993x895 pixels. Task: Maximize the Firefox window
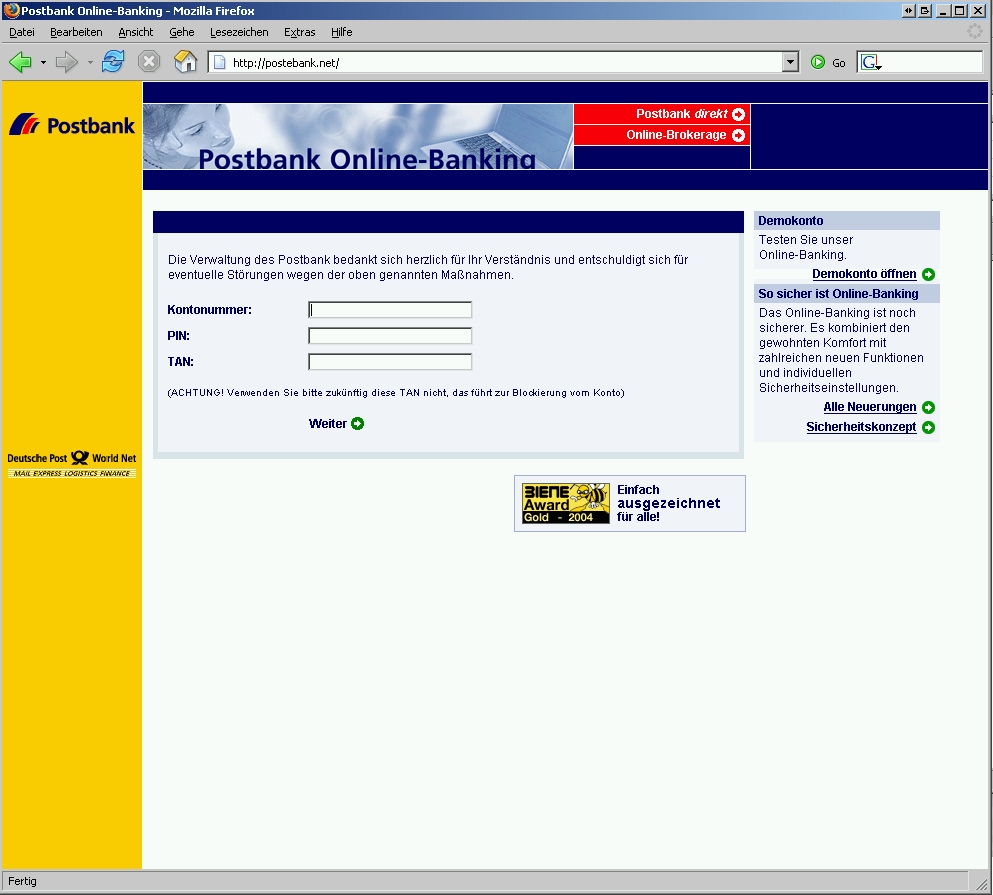[960, 11]
